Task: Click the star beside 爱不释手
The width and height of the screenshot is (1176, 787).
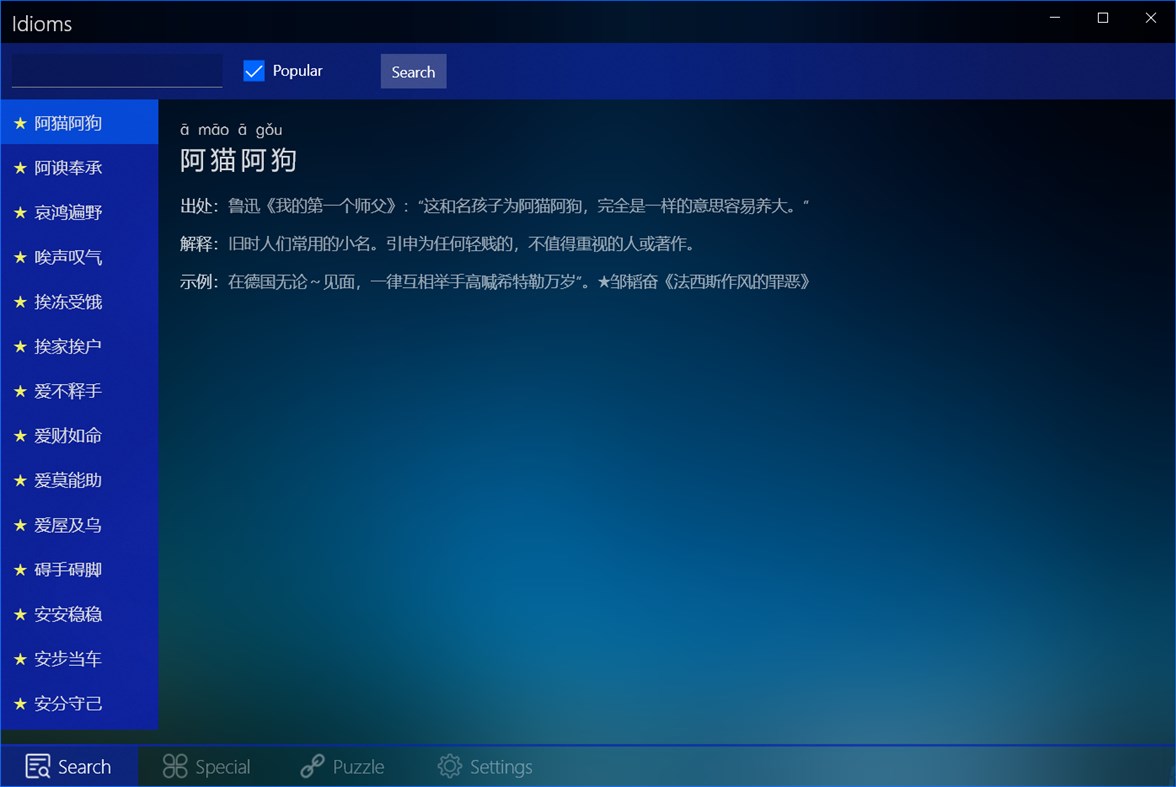Action: (21, 391)
